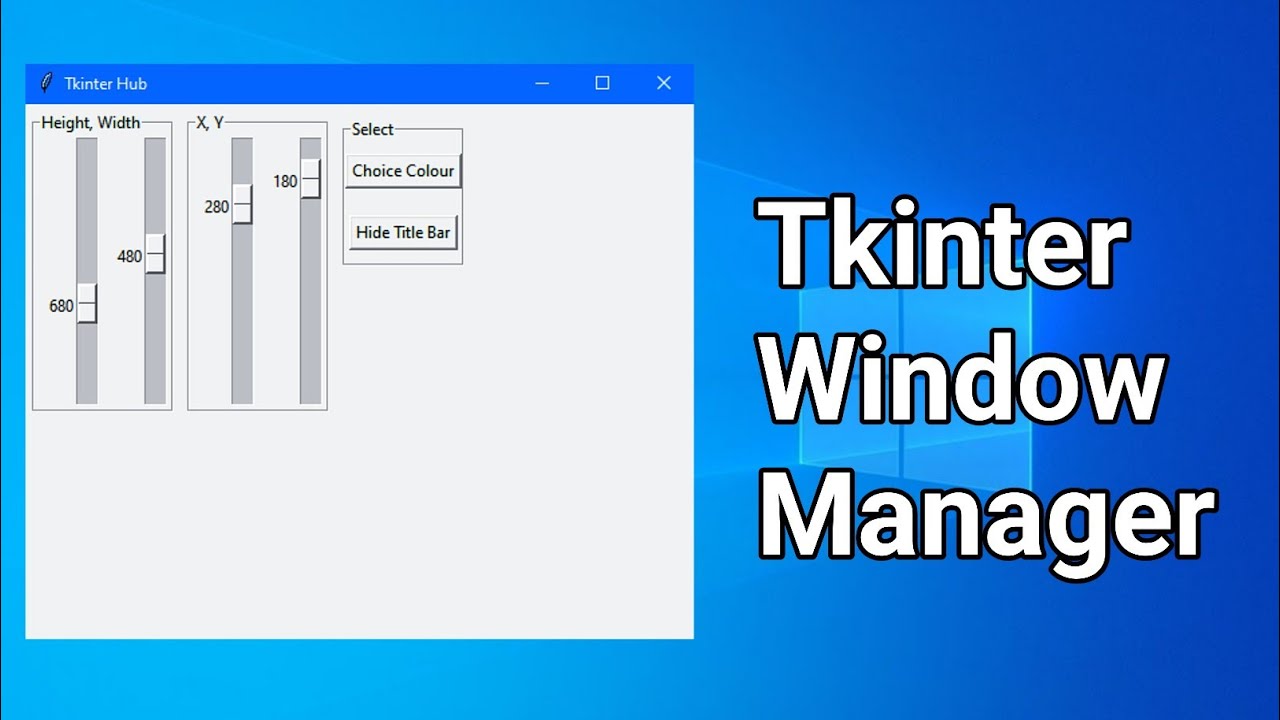Screen dimensions: 1280x720
Task: Click the Height slider handle at 680
Action: [87, 303]
